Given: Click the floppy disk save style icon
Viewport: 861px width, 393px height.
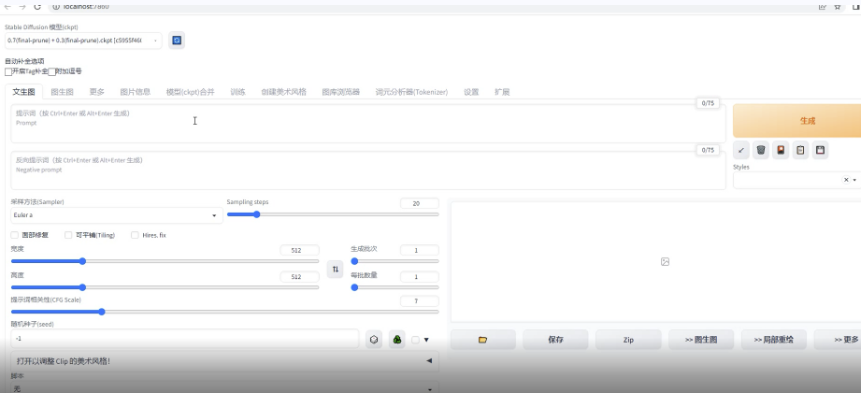Looking at the screenshot, I should click(x=820, y=150).
